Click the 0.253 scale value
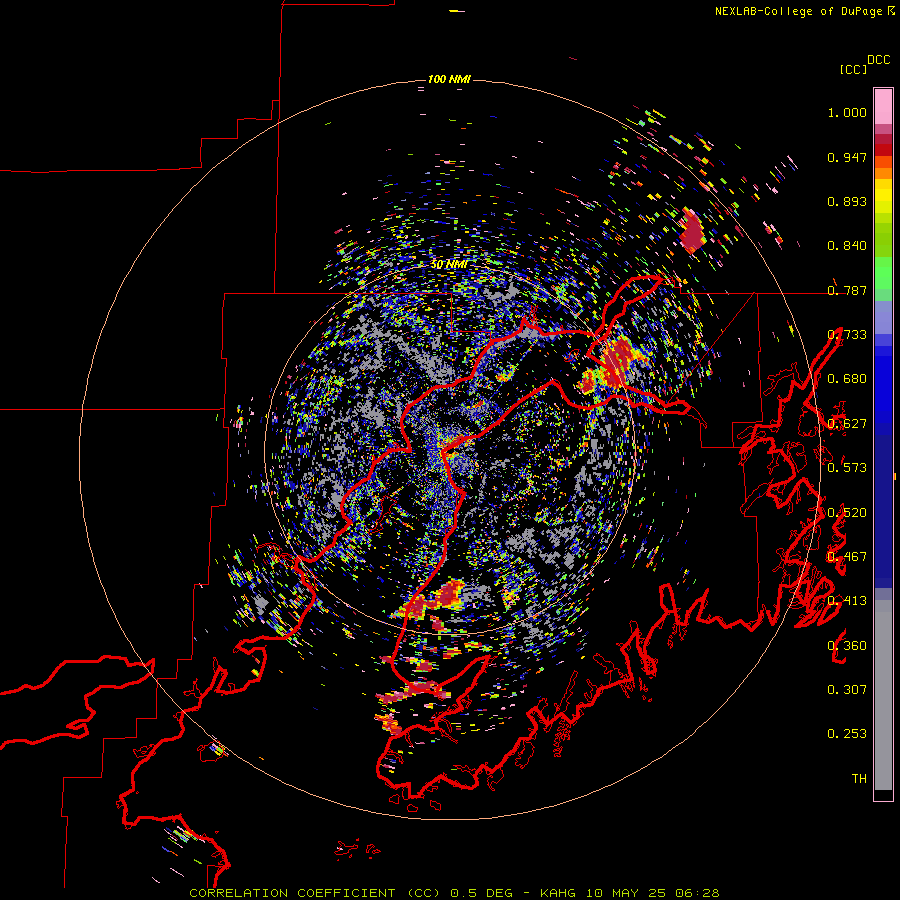Viewport: 900px width, 900px height. pyautogui.click(x=847, y=734)
